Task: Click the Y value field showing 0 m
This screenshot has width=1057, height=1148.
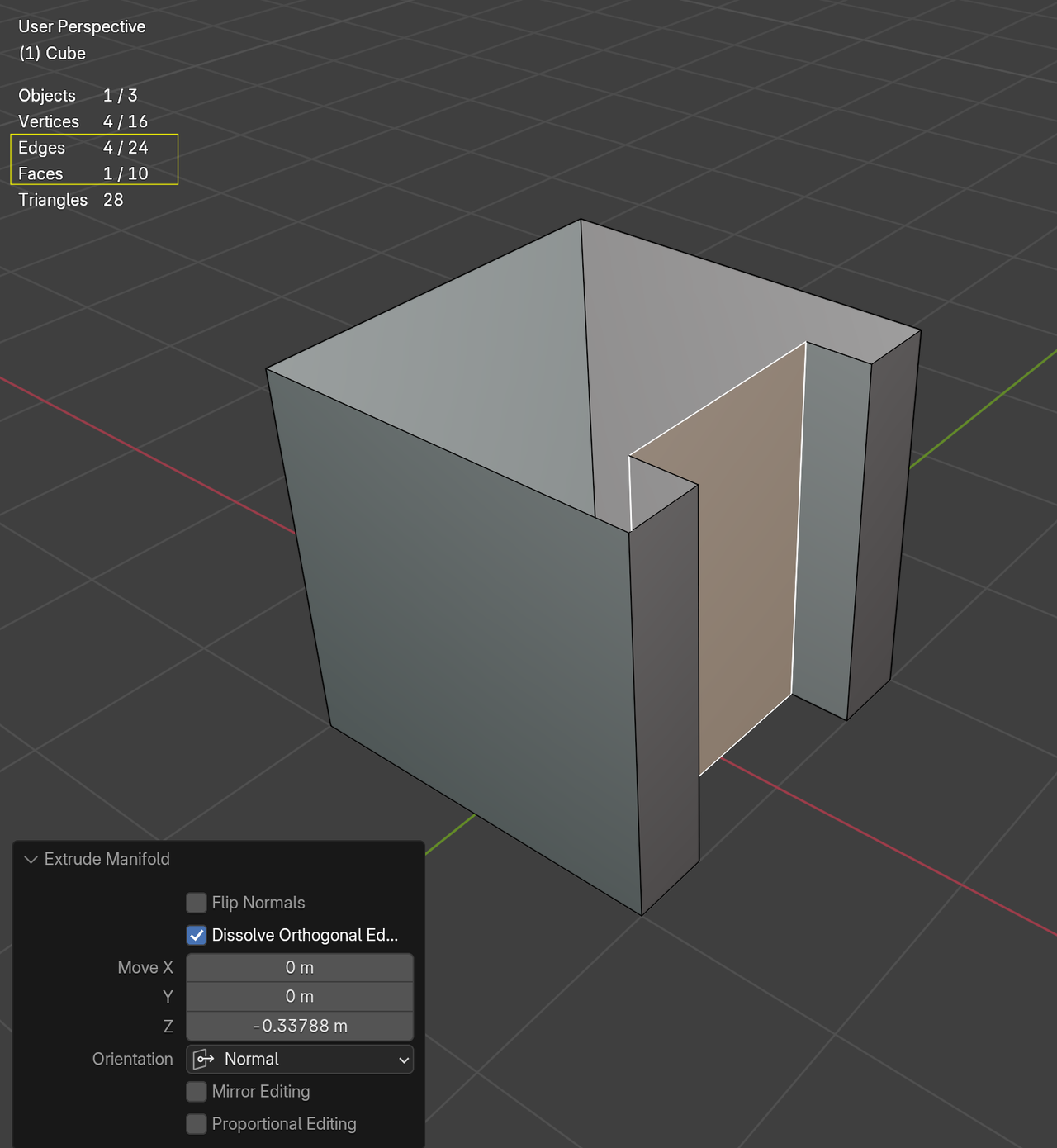Action: click(x=300, y=996)
